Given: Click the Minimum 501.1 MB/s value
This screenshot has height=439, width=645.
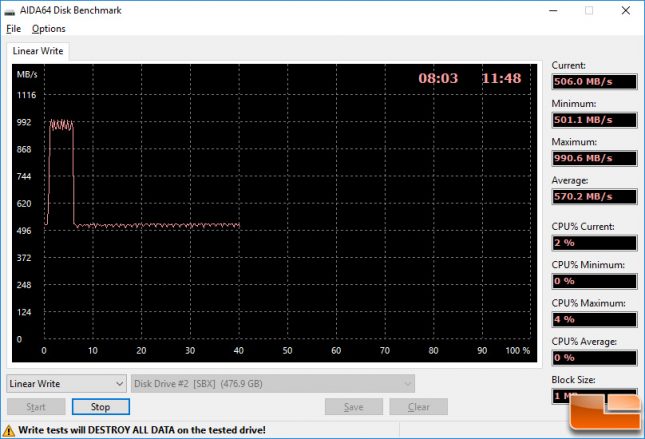Looking at the screenshot, I should click(594, 120).
